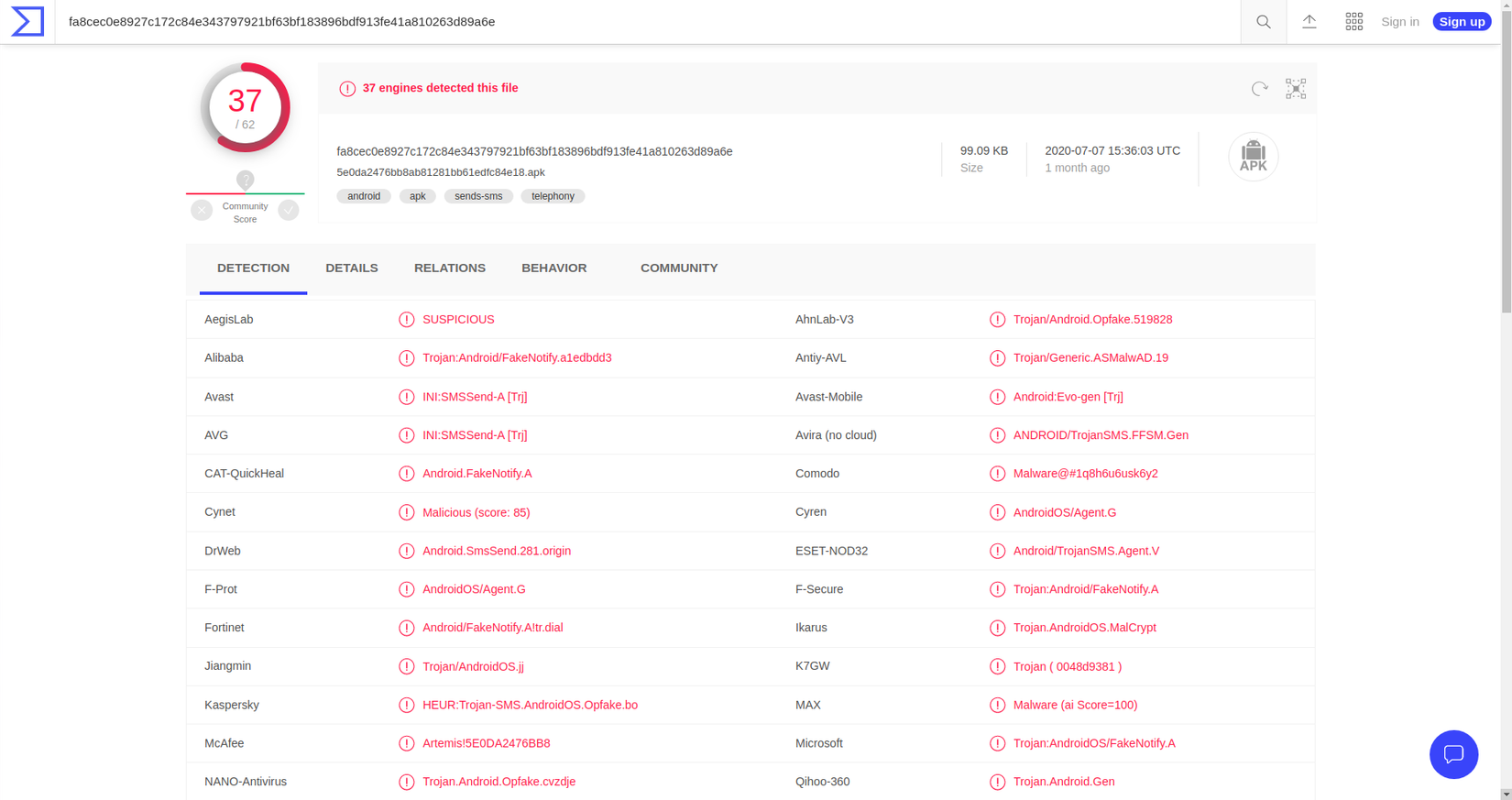Click the Sign in link
Screen dimensions: 1512x800
pyautogui.click(x=1400, y=22)
